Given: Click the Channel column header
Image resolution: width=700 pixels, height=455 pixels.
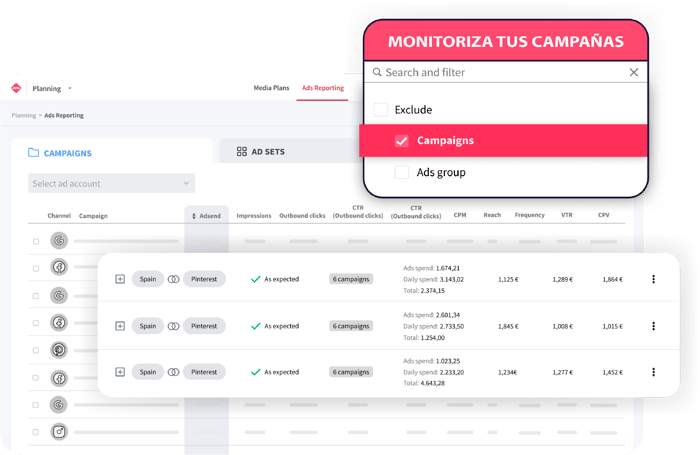Looking at the screenshot, I should [x=59, y=216].
